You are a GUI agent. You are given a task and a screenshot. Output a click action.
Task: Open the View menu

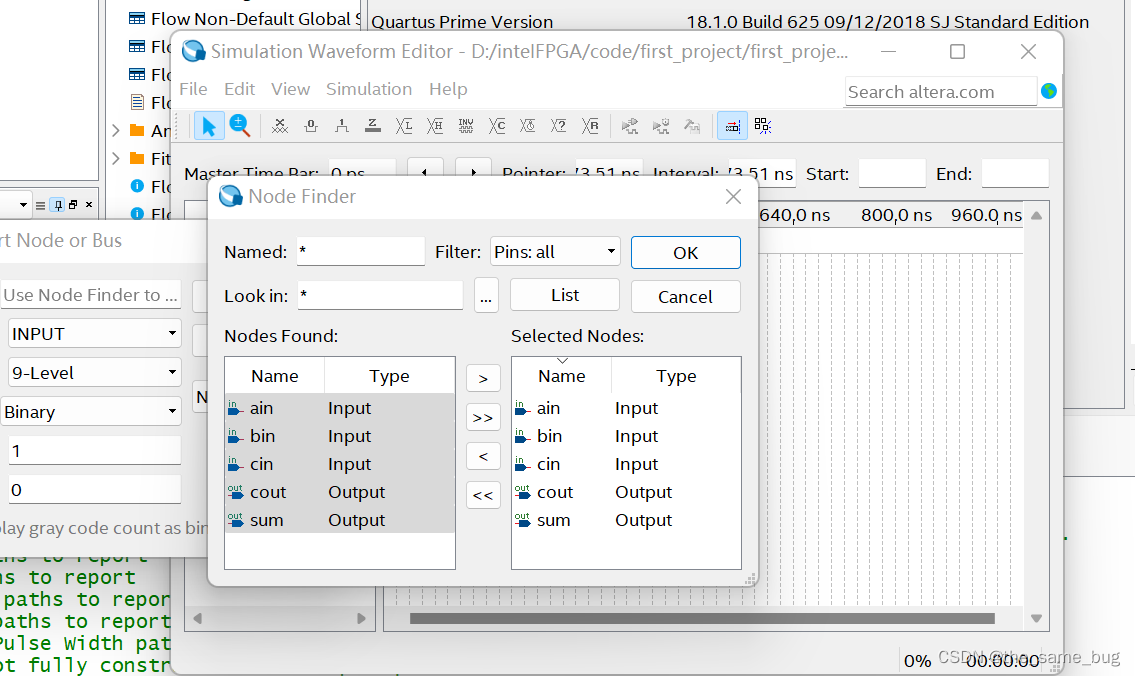click(x=290, y=89)
